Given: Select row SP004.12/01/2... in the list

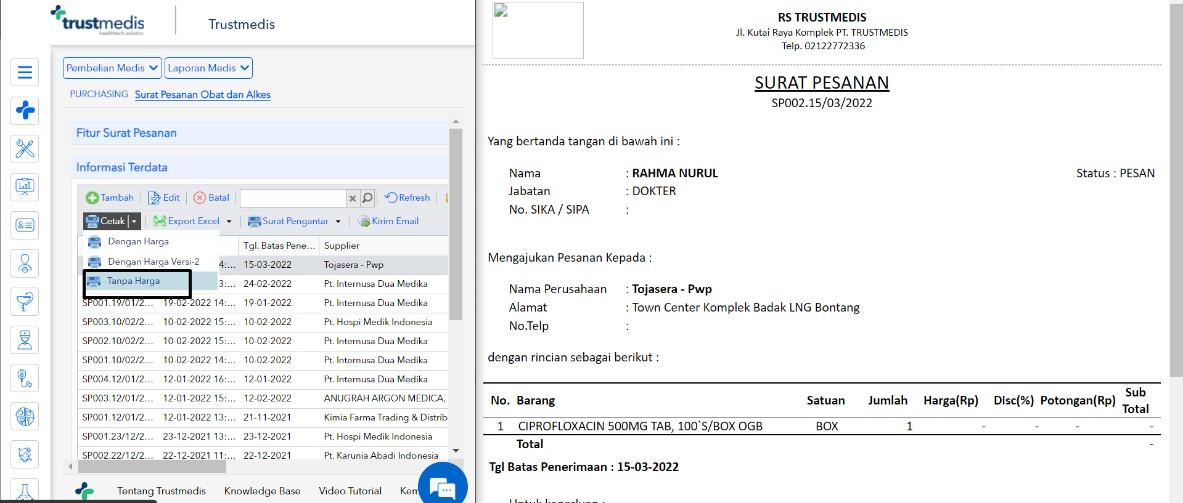Looking at the screenshot, I should point(263,379).
